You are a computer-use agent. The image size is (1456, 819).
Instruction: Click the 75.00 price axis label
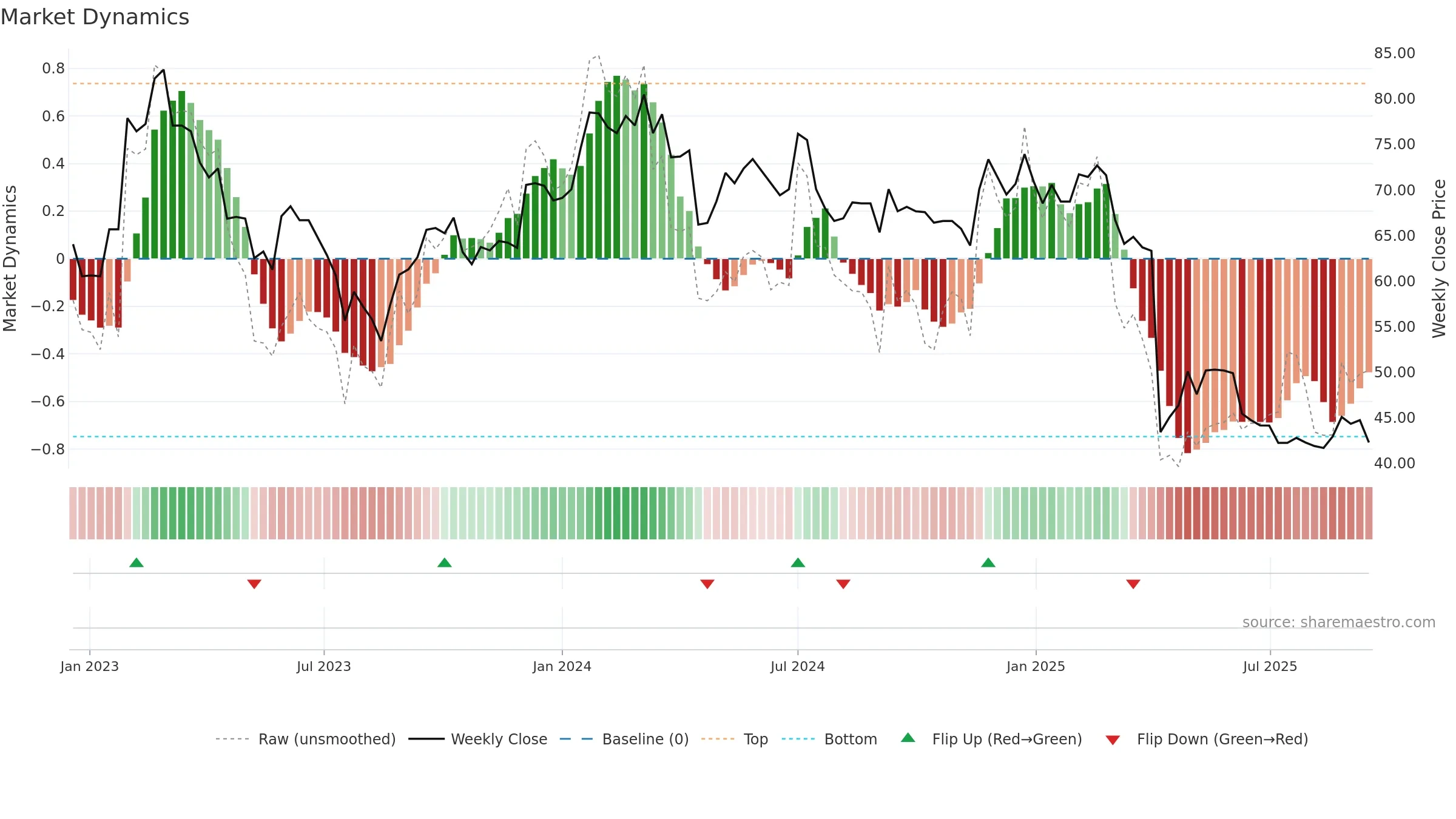click(x=1395, y=144)
